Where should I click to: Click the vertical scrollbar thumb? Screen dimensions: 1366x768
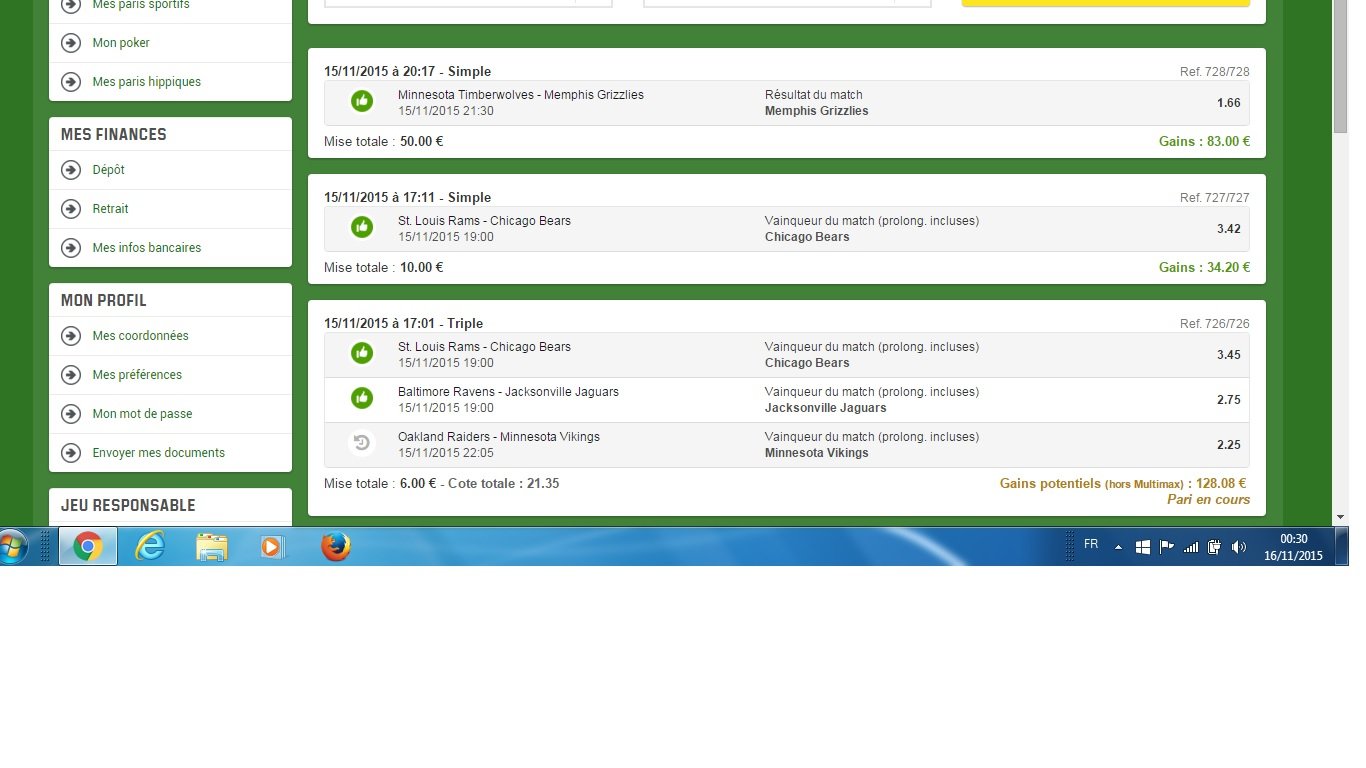point(1340,67)
